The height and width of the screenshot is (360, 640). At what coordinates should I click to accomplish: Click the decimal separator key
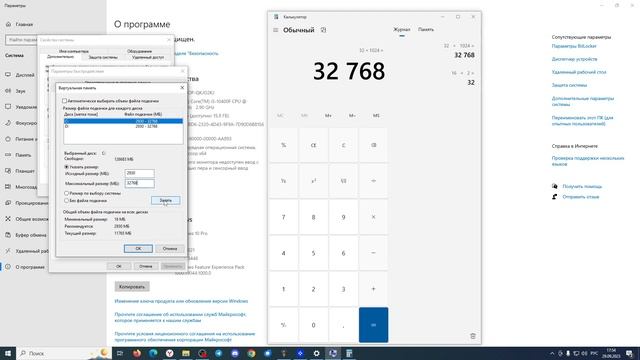pyautogui.click(x=343, y=325)
